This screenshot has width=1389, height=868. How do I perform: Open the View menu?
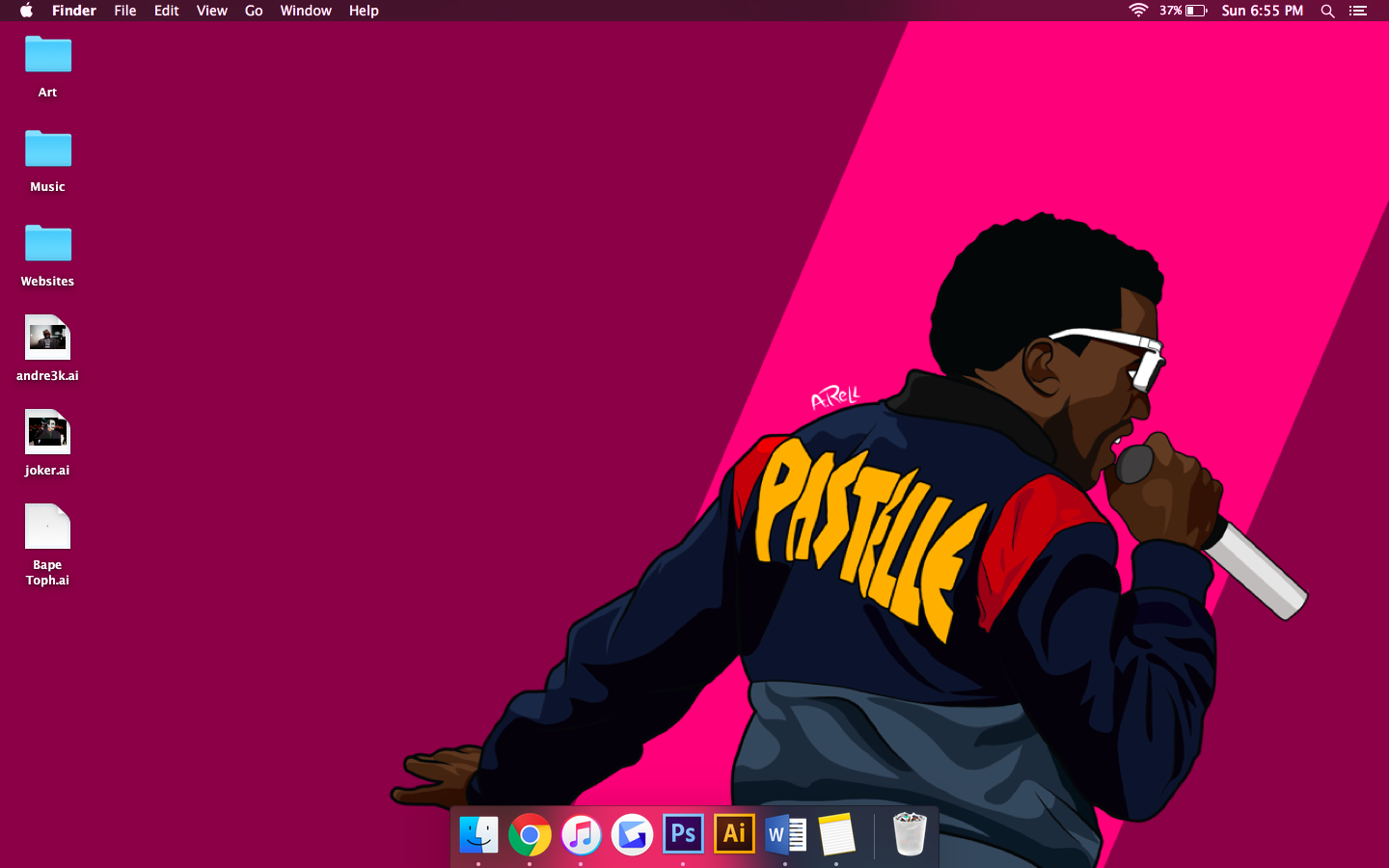[212, 11]
